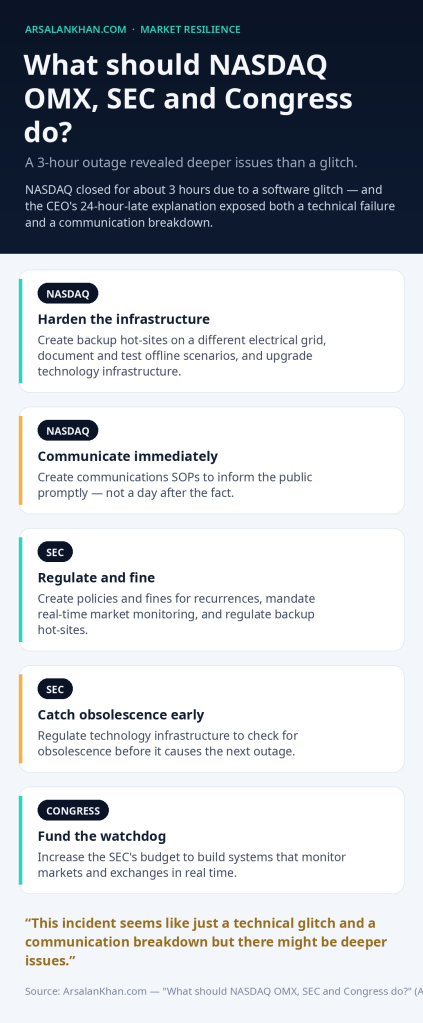This screenshot has width=423, height=1023.
Task: Click the Source citation line at bottom
Action: tap(224, 991)
